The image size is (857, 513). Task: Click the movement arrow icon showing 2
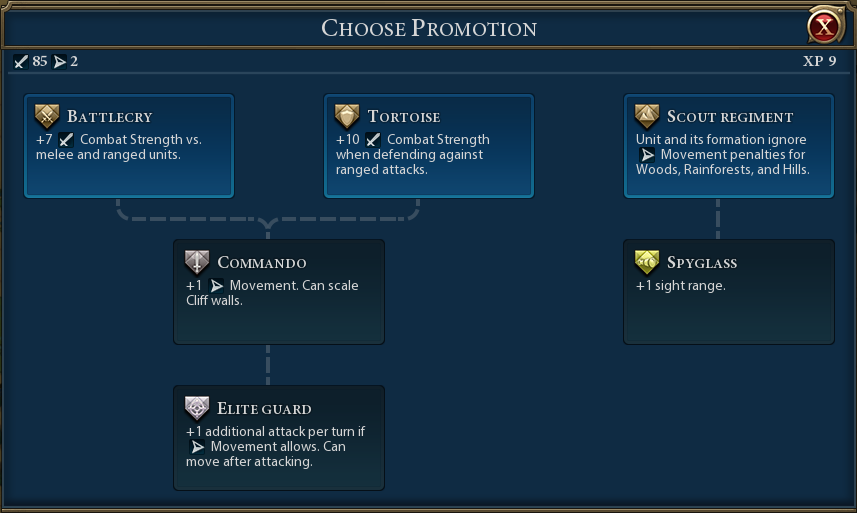(x=59, y=62)
